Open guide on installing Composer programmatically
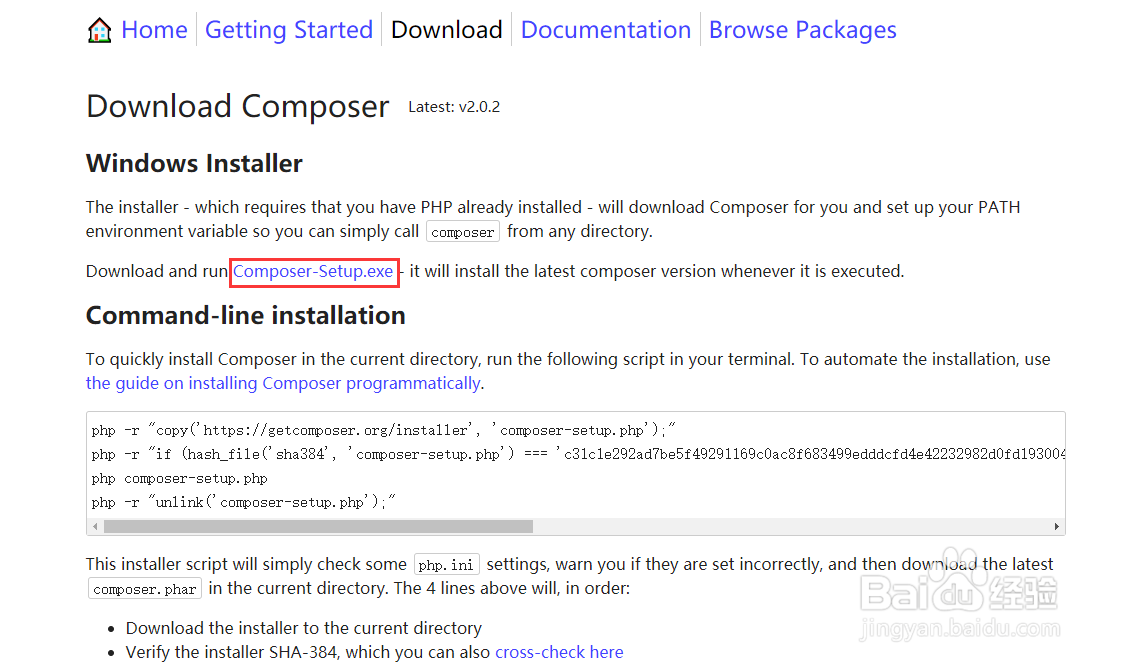The height and width of the screenshot is (667, 1121). click(x=283, y=383)
